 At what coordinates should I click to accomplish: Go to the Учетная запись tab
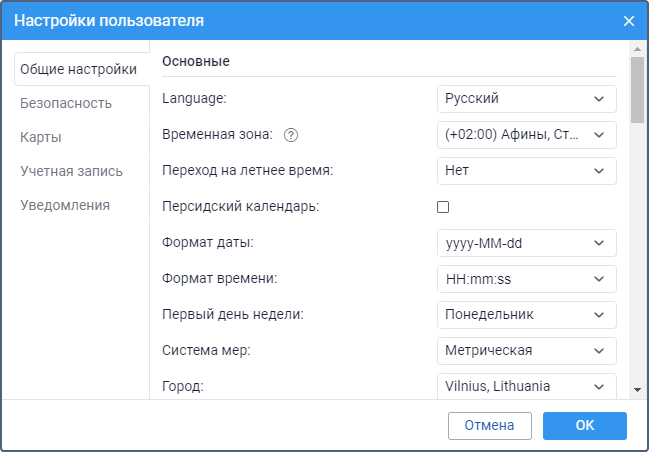pos(72,171)
